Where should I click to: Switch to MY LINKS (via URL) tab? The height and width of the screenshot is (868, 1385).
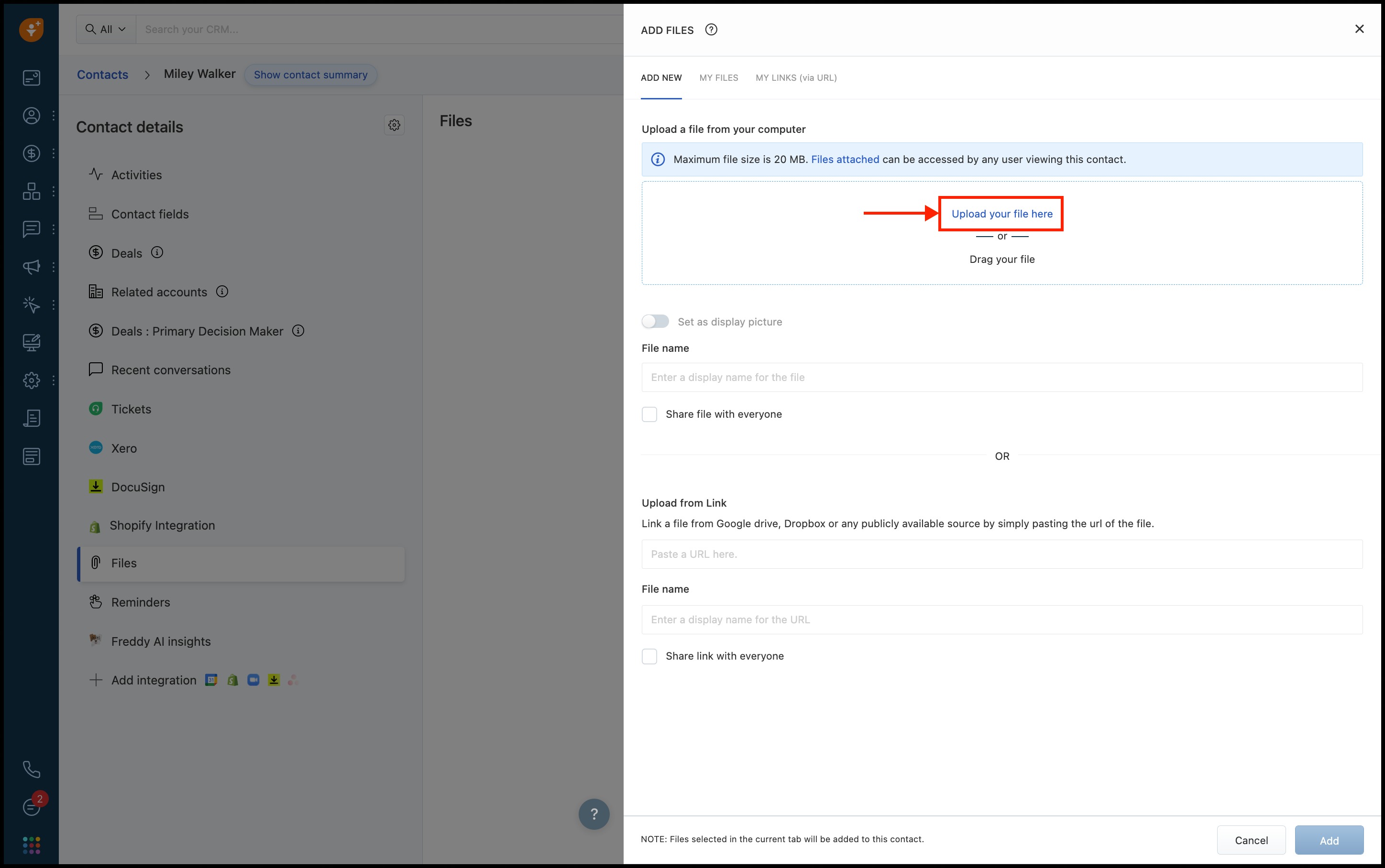[796, 78]
